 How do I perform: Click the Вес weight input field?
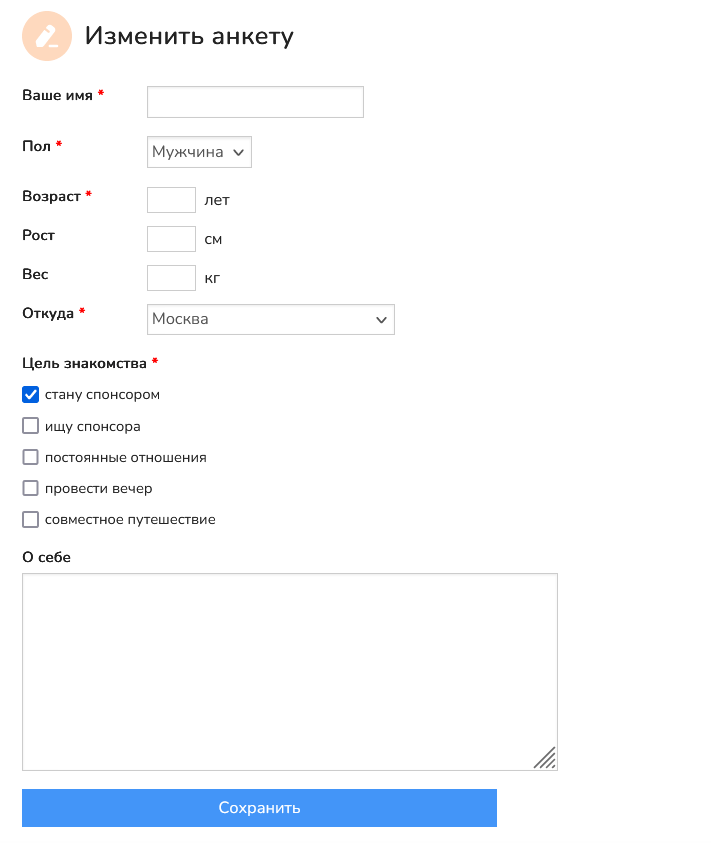(x=171, y=277)
